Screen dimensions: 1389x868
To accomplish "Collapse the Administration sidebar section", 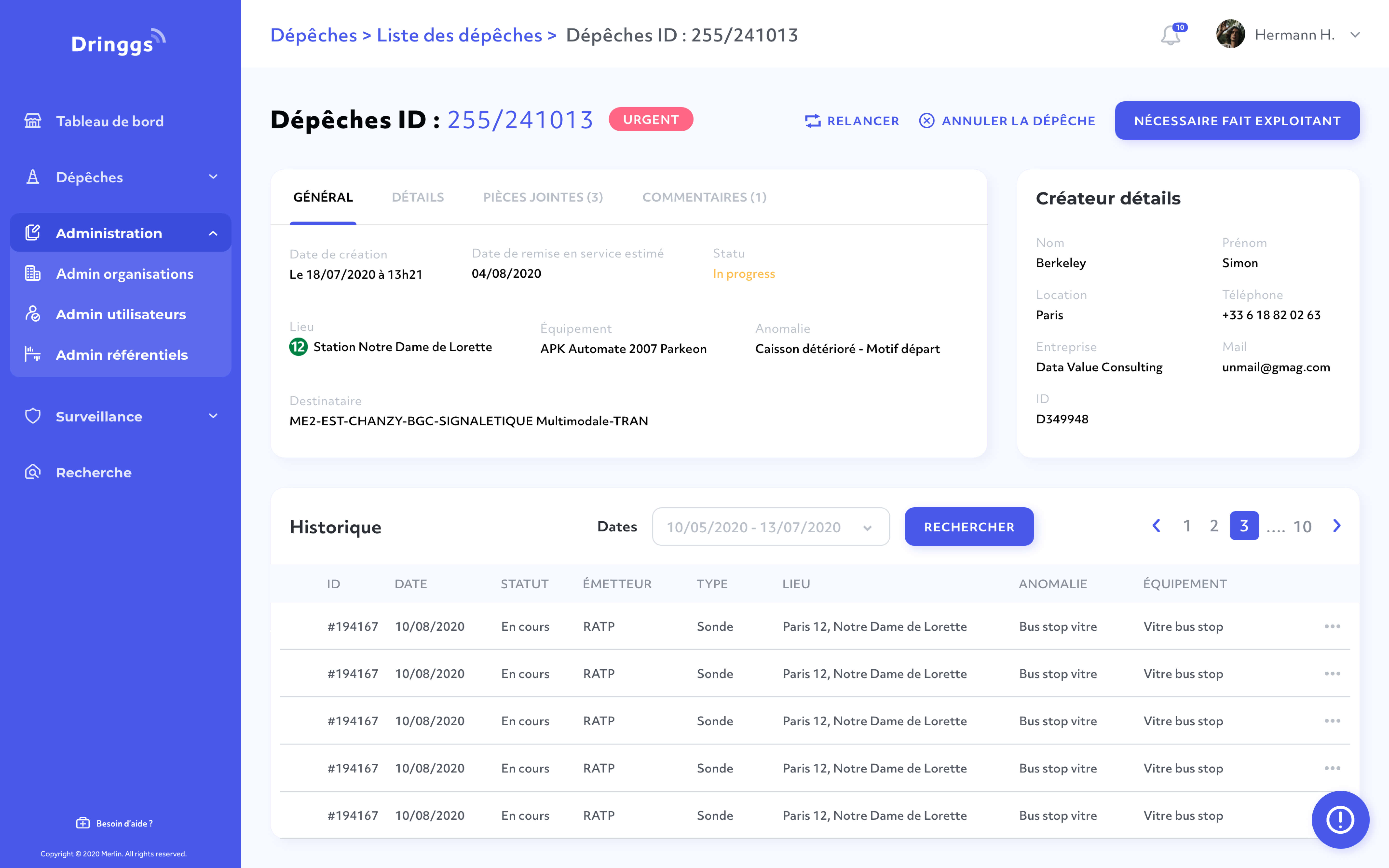I will (x=213, y=233).
